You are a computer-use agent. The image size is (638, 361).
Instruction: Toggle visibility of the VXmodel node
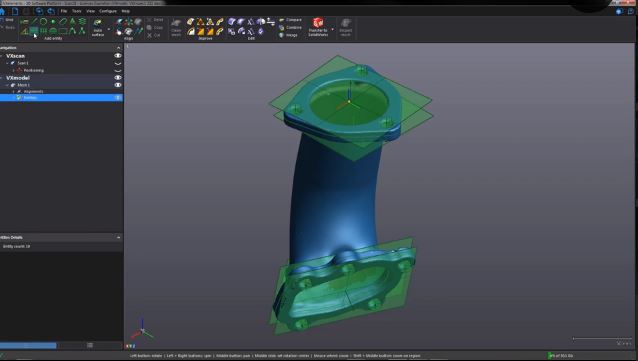point(118,77)
